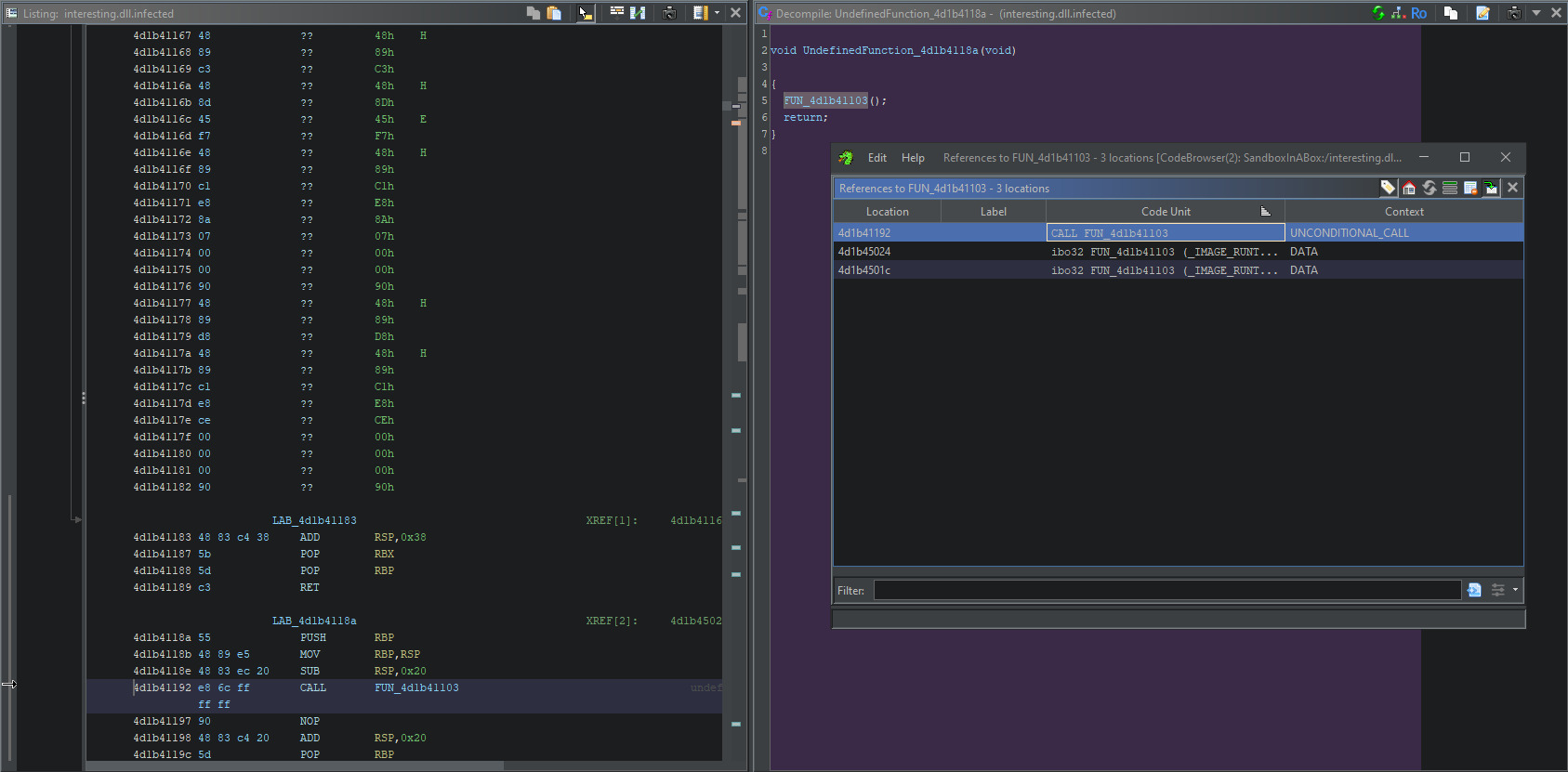Take a snapshot of the Listing window
This screenshot has width=1568, height=772.
[669, 13]
